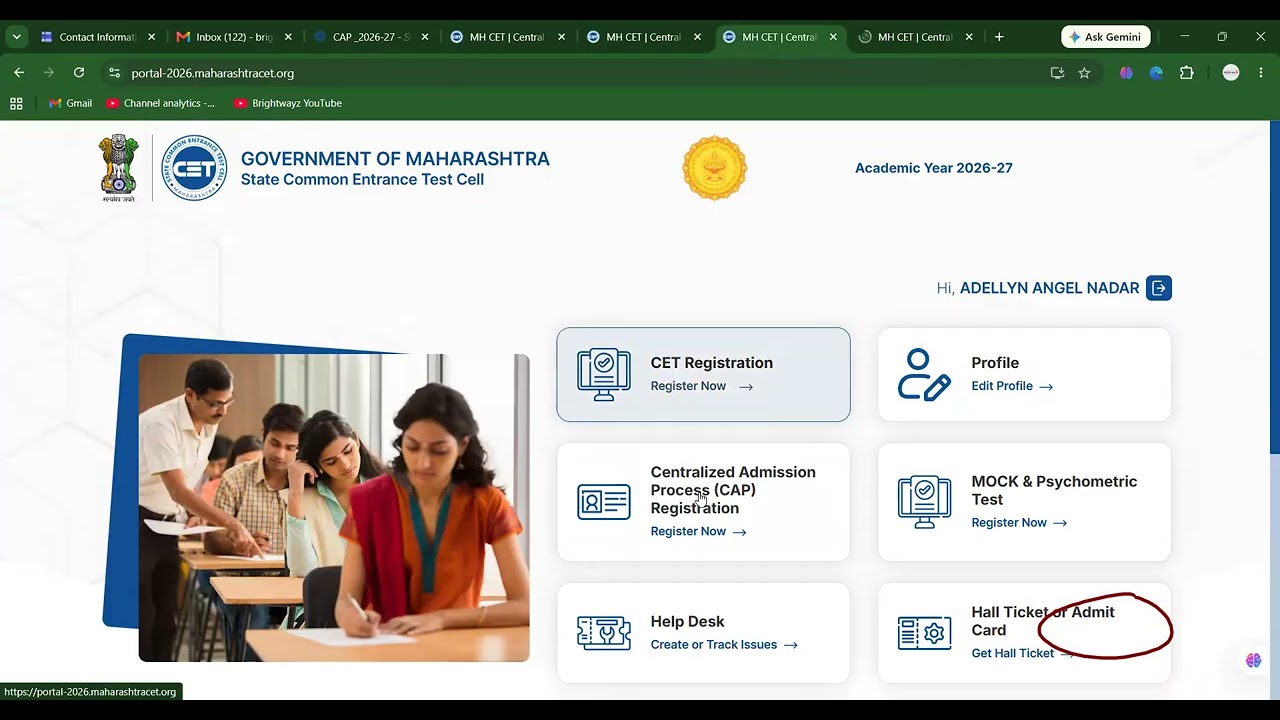Open the Brightwayz YouTube bookmark
The height and width of the screenshot is (720, 1280).
click(x=288, y=103)
